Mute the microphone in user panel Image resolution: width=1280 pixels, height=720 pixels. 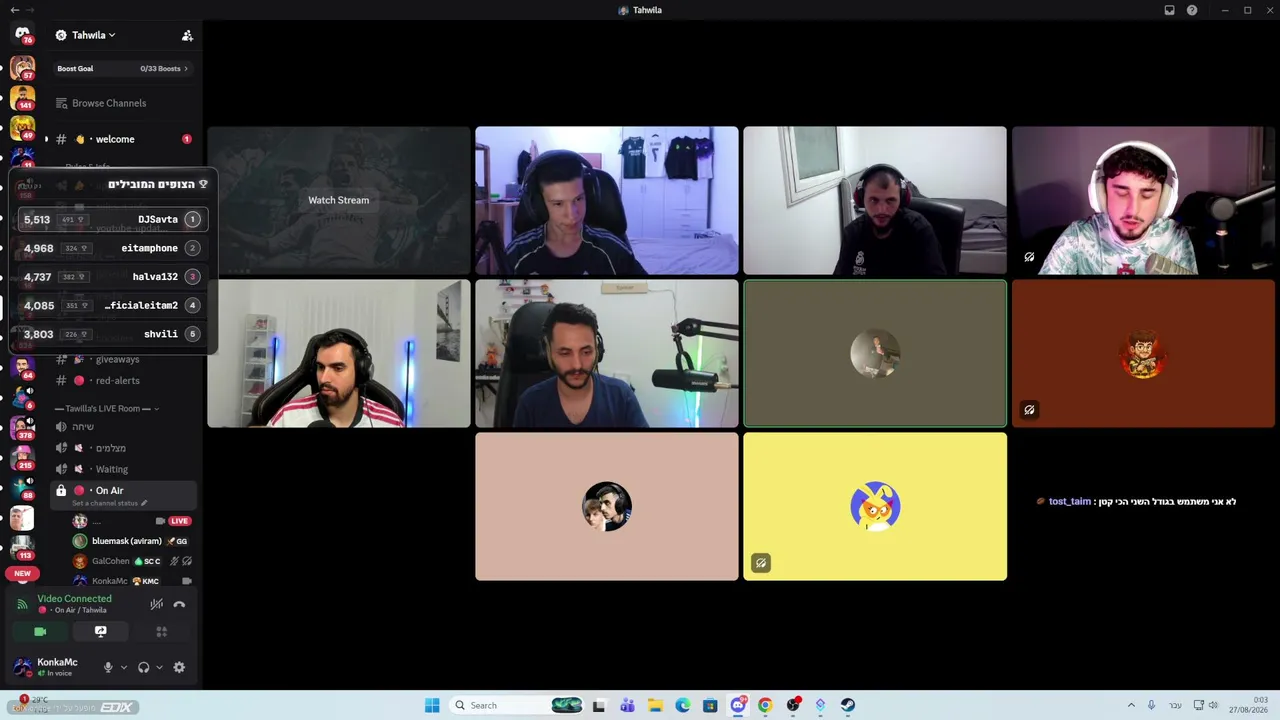pyautogui.click(x=108, y=667)
